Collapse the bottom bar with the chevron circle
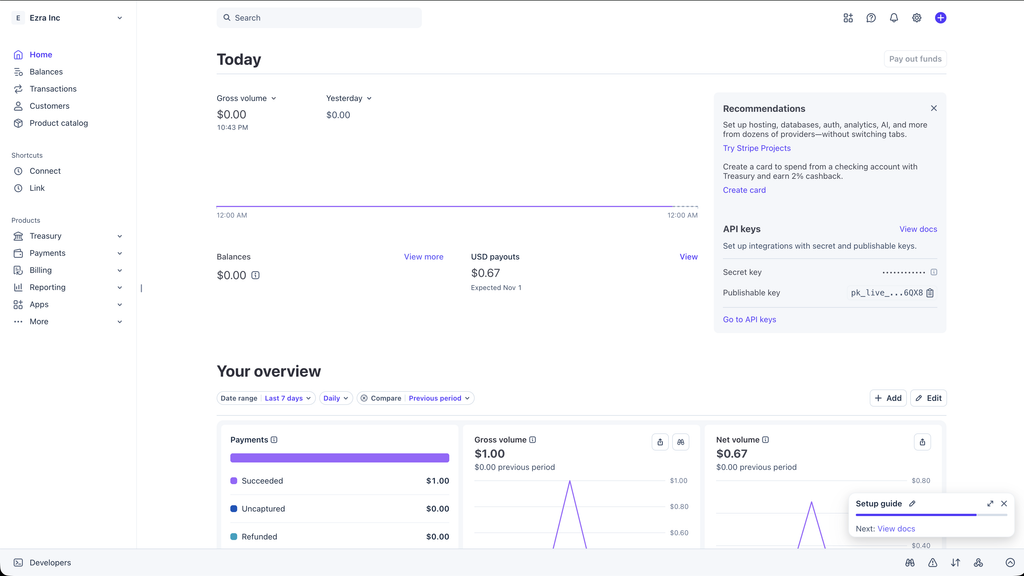The height and width of the screenshot is (576, 1024). click(1010, 563)
